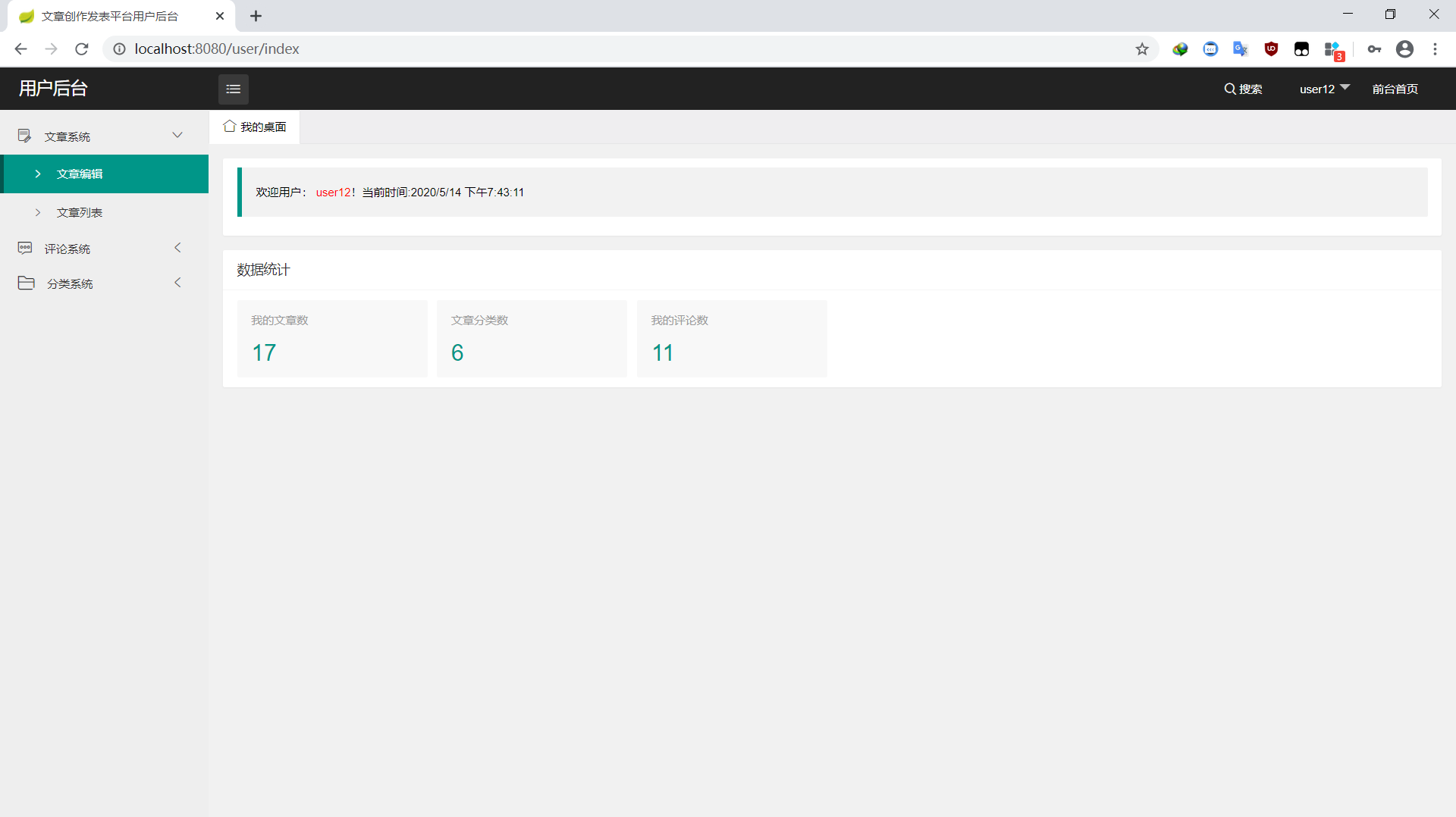
Task: Reload the page
Action: (82, 49)
